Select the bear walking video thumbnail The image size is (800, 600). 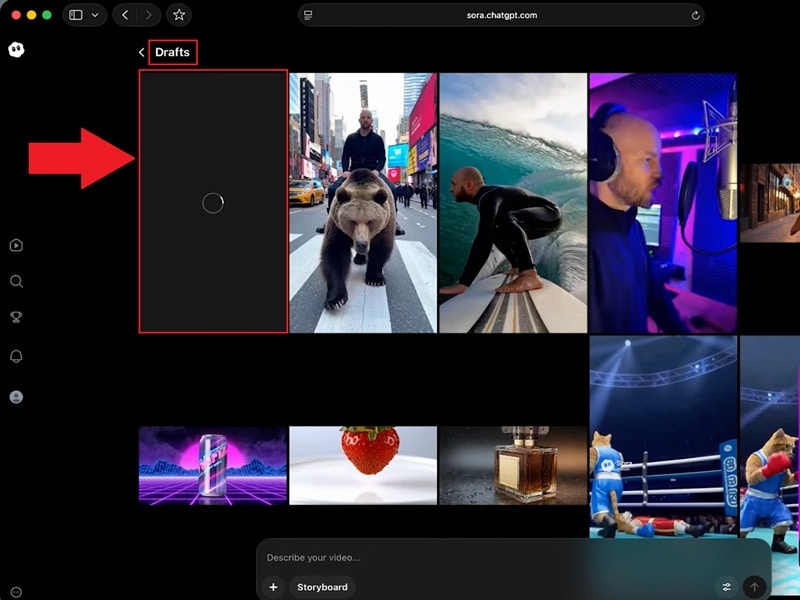tap(362, 200)
